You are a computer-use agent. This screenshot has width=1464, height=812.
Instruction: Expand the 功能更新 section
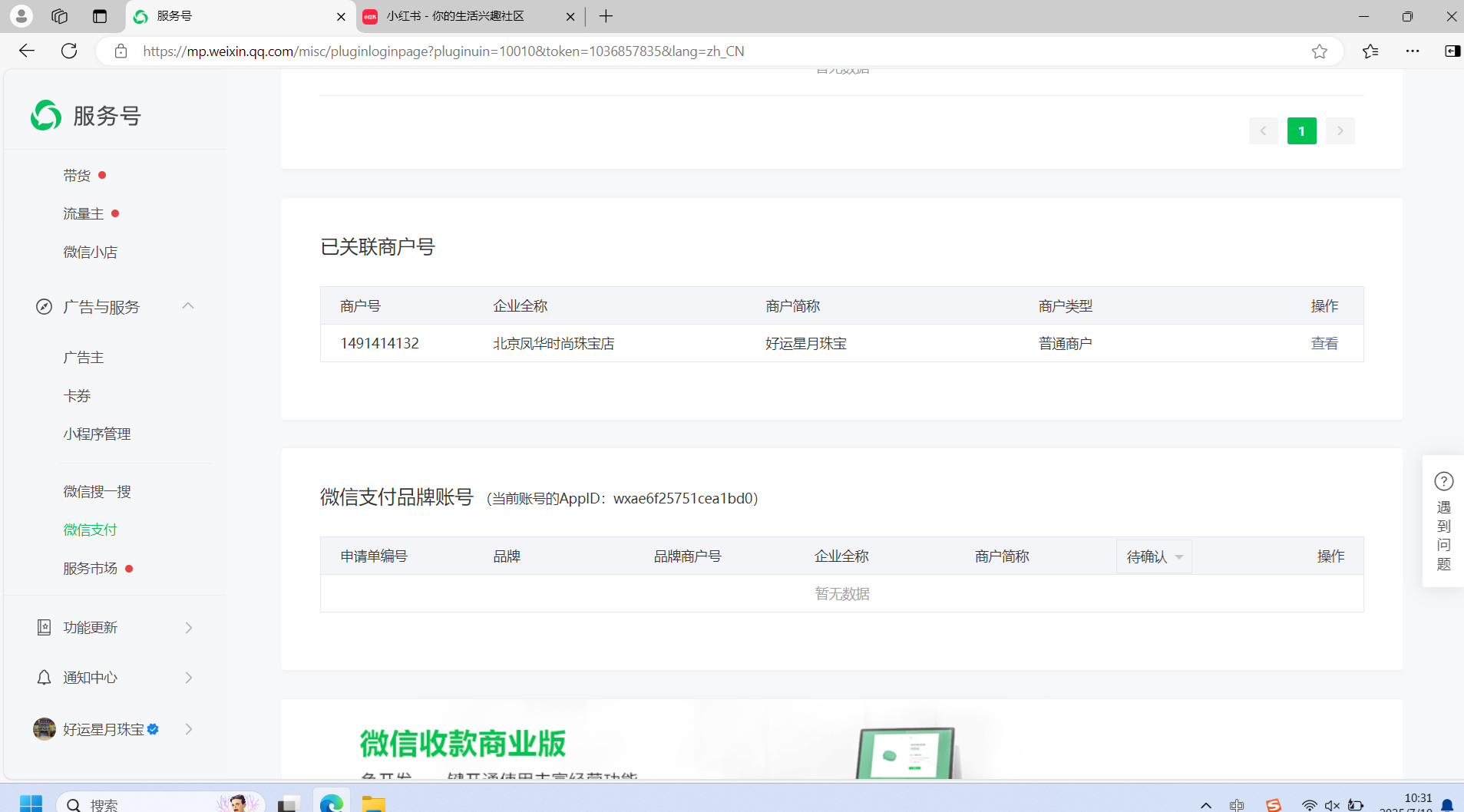click(x=115, y=628)
